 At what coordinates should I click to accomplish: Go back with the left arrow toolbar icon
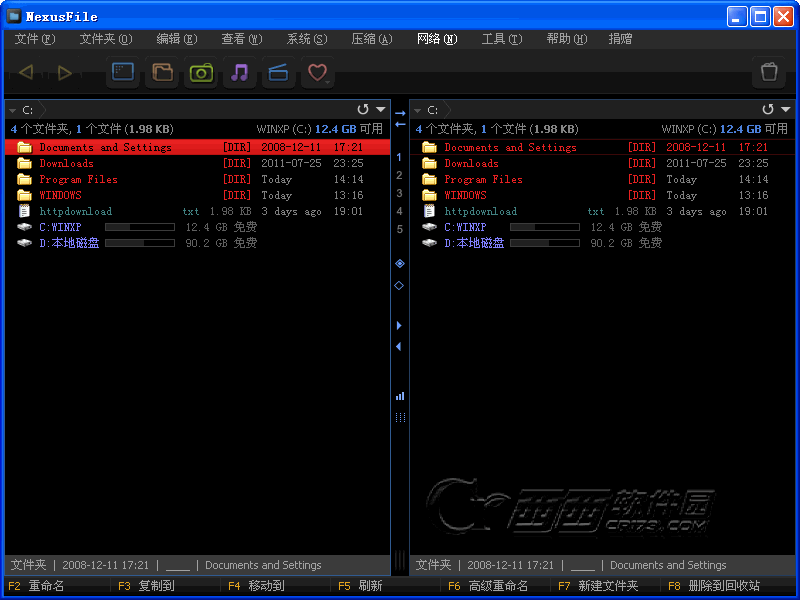[x=26, y=72]
